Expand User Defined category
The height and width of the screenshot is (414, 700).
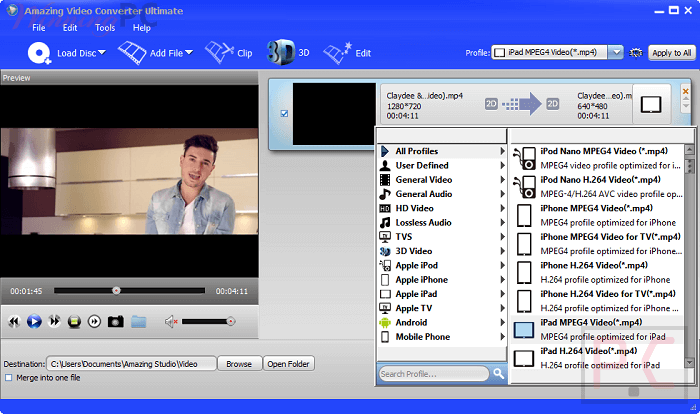[442, 165]
